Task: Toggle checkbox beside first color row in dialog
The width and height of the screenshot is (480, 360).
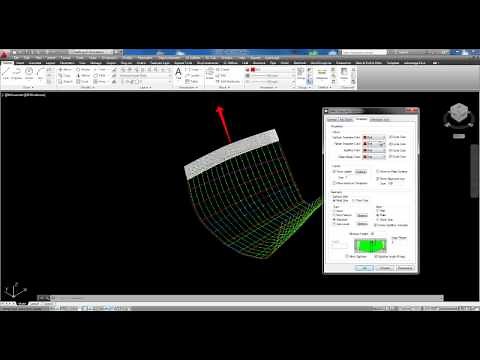Action: pos(391,137)
